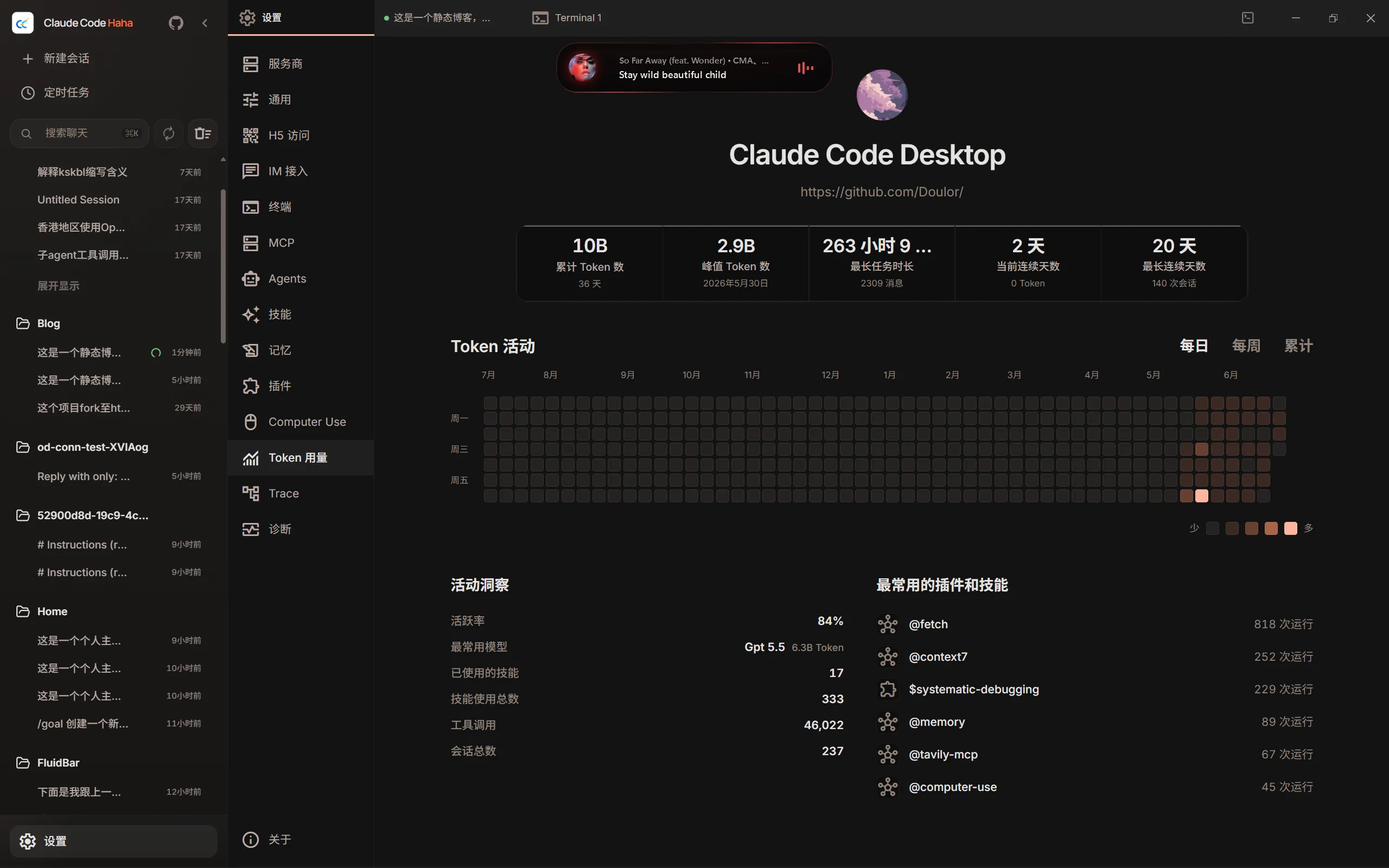Open MCP settings section
The height and width of the screenshot is (868, 1389).
click(301, 243)
